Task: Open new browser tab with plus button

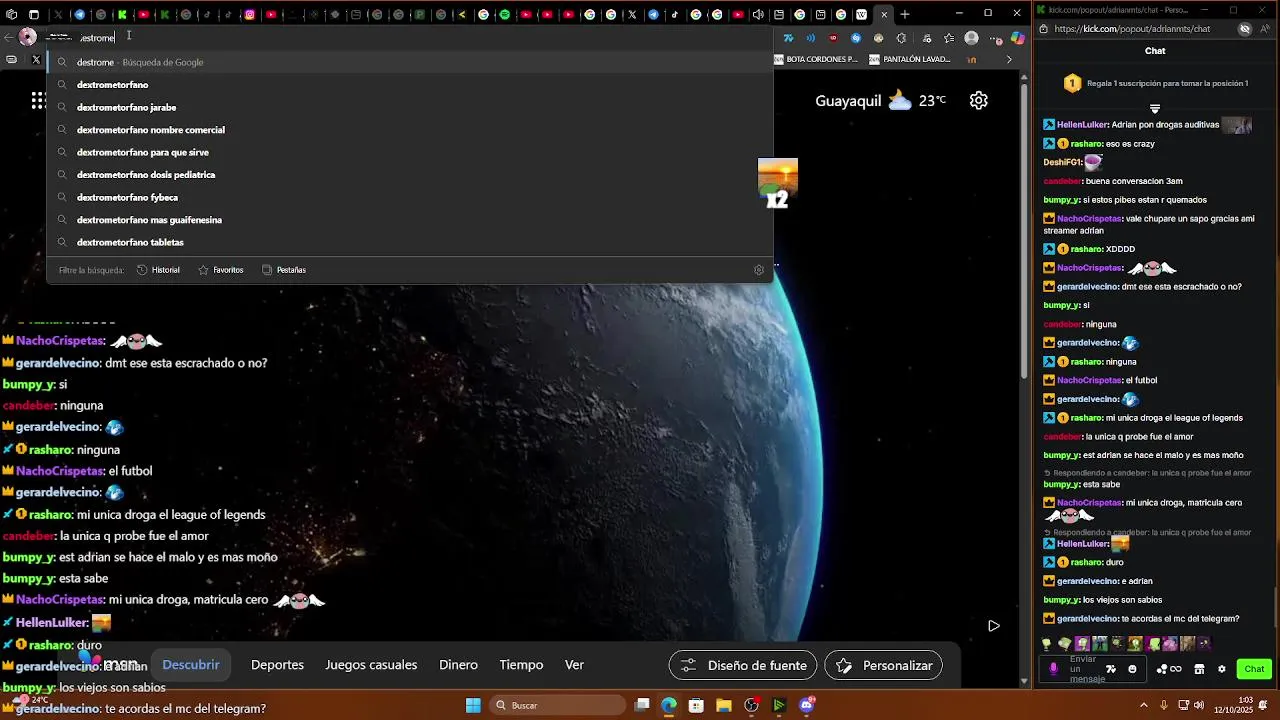Action: coord(905,14)
